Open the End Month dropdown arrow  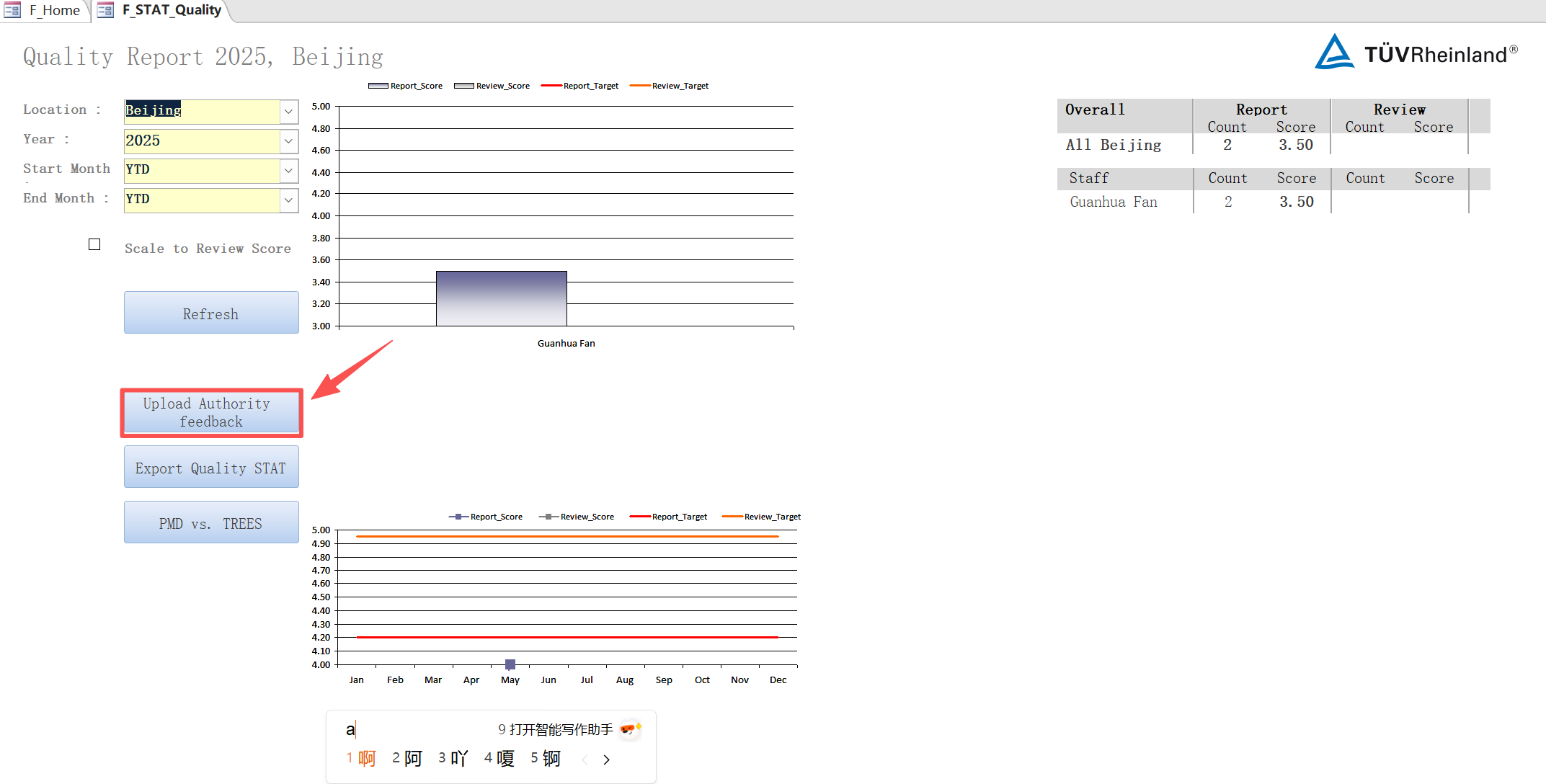[x=288, y=200]
